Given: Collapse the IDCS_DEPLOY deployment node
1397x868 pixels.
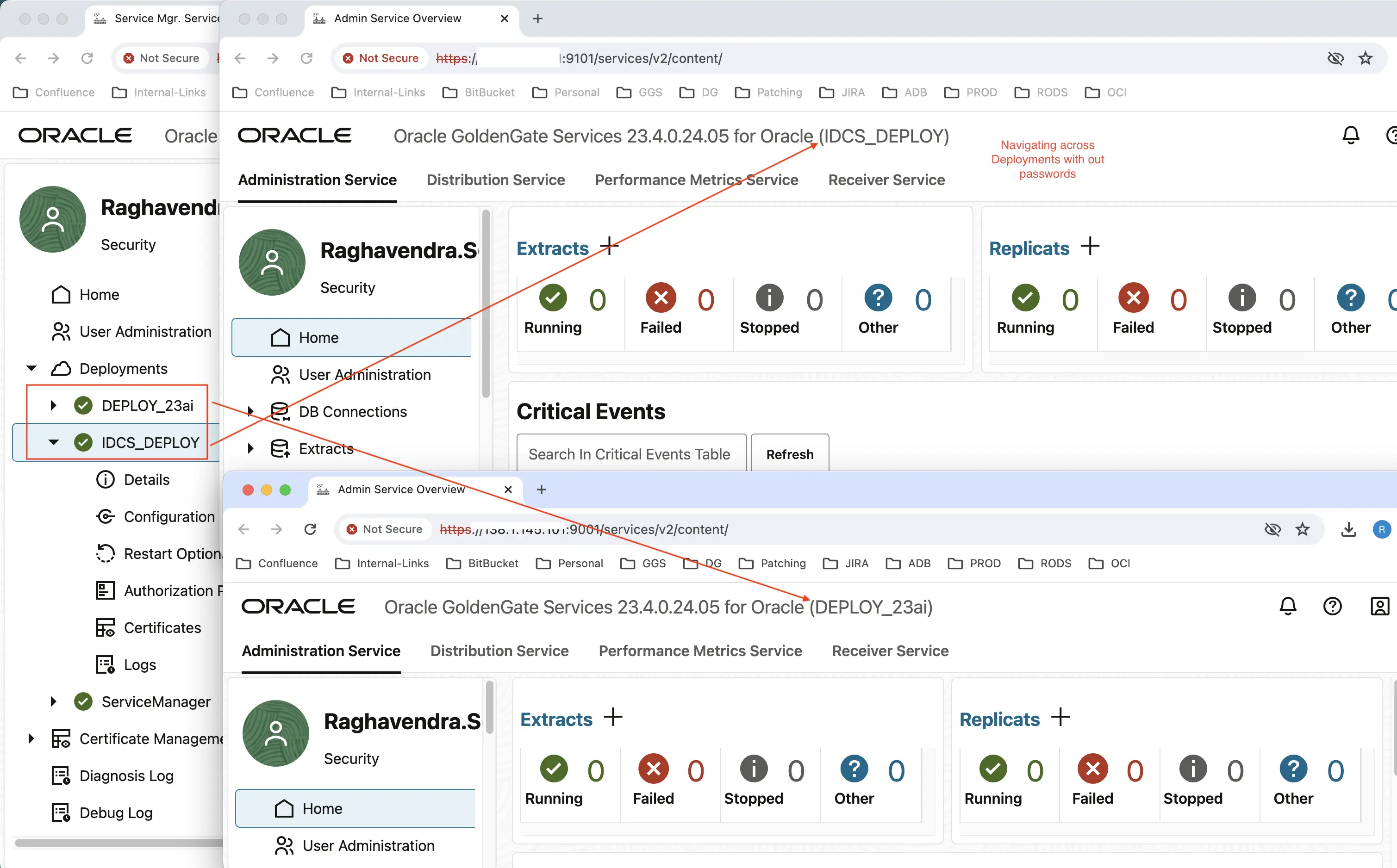Looking at the screenshot, I should (x=53, y=442).
